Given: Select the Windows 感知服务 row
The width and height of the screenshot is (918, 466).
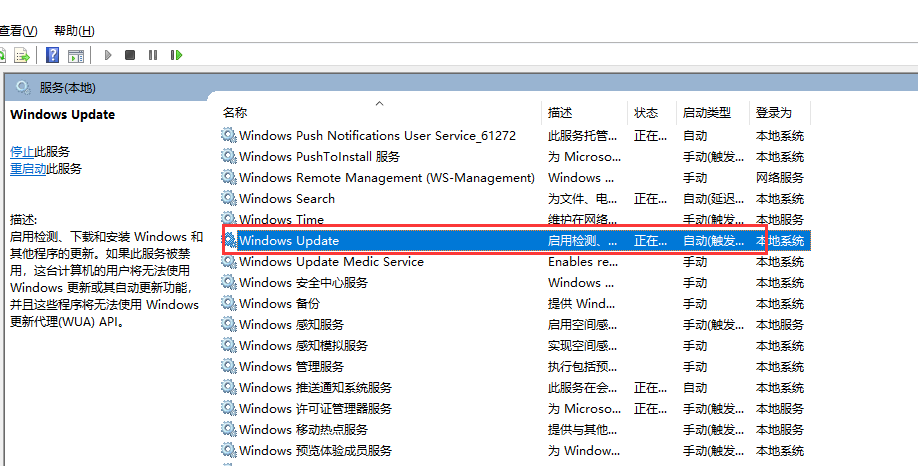Looking at the screenshot, I should [515, 324].
